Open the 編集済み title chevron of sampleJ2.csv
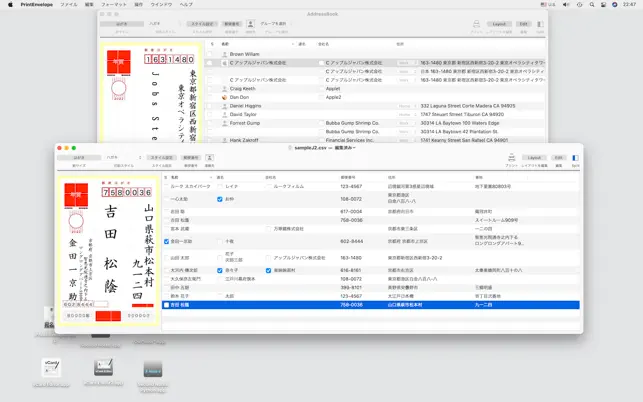The image size is (643, 402). (x=354, y=148)
